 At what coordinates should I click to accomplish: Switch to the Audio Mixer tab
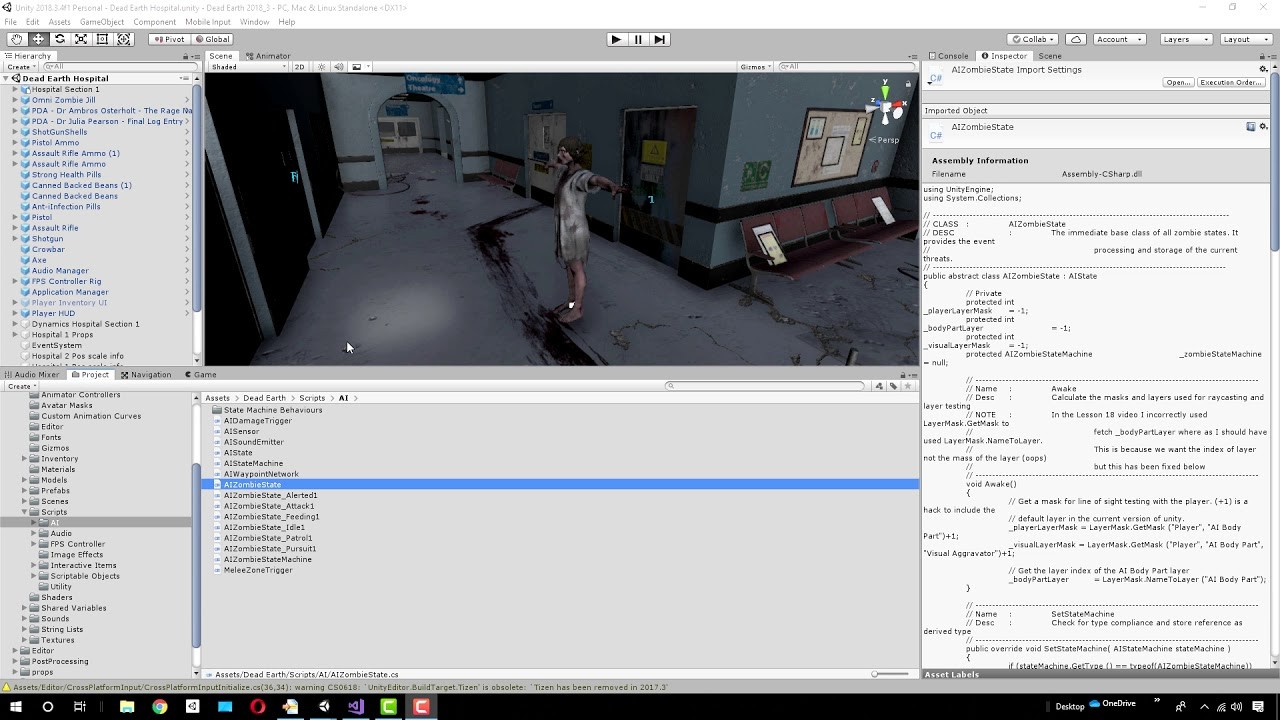[x=32, y=375]
